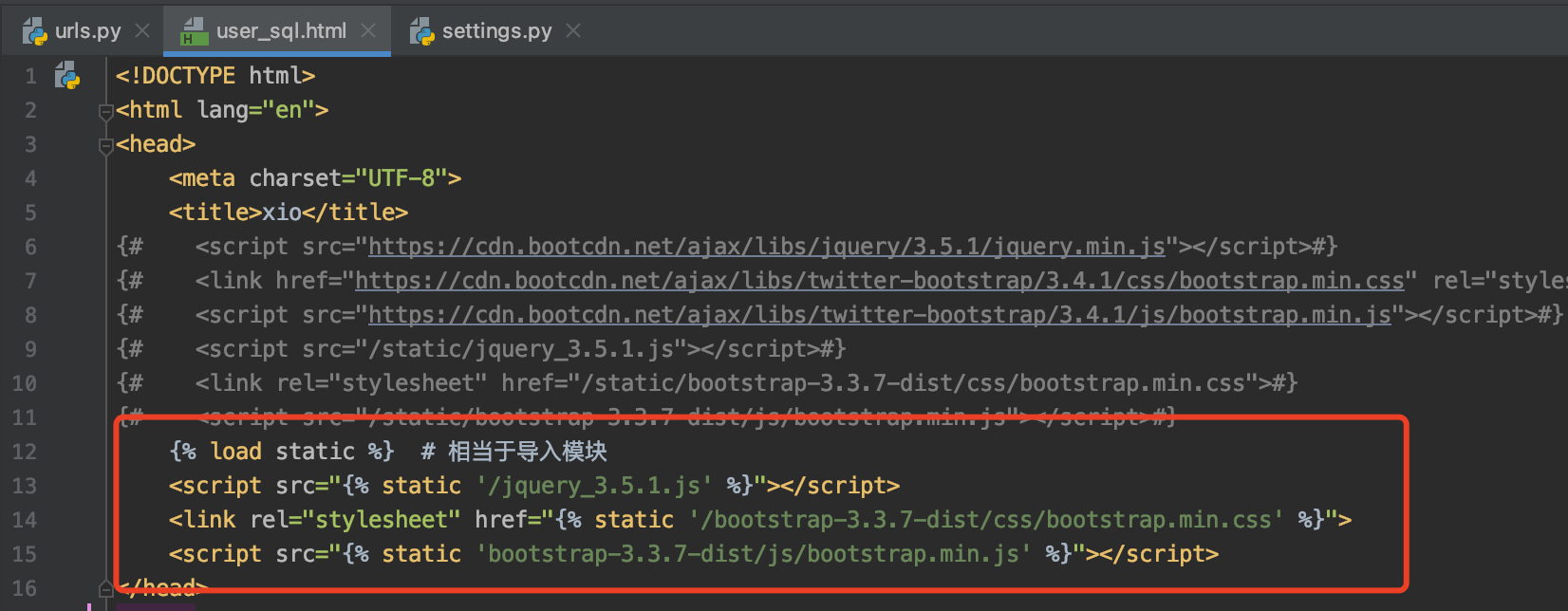Click the 'charset="UTF-8"' meta attribute

click(x=348, y=178)
